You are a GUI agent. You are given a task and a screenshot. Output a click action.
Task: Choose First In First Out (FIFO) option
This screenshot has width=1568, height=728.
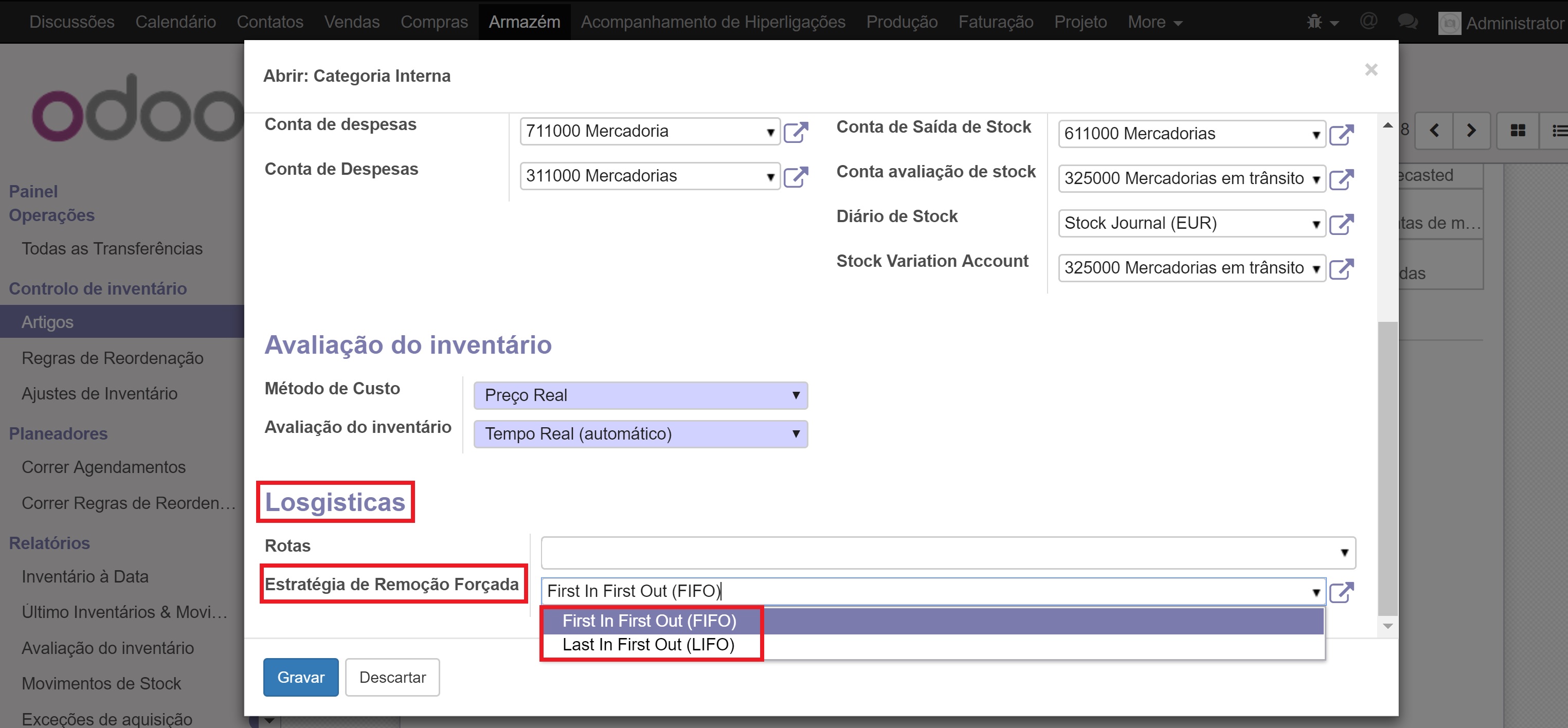649,621
